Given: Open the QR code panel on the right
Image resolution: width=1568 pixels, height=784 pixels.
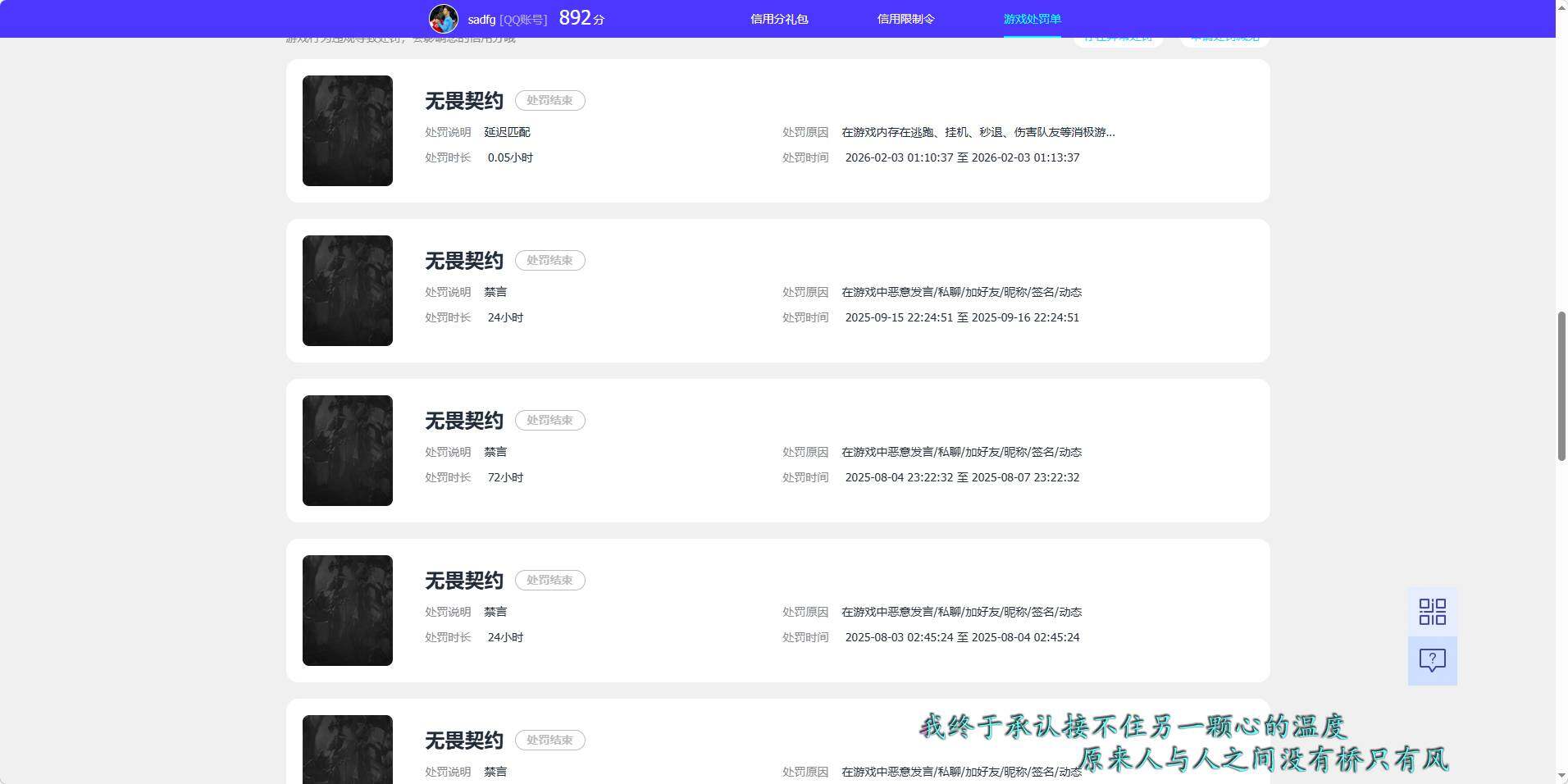Looking at the screenshot, I should (1432, 611).
